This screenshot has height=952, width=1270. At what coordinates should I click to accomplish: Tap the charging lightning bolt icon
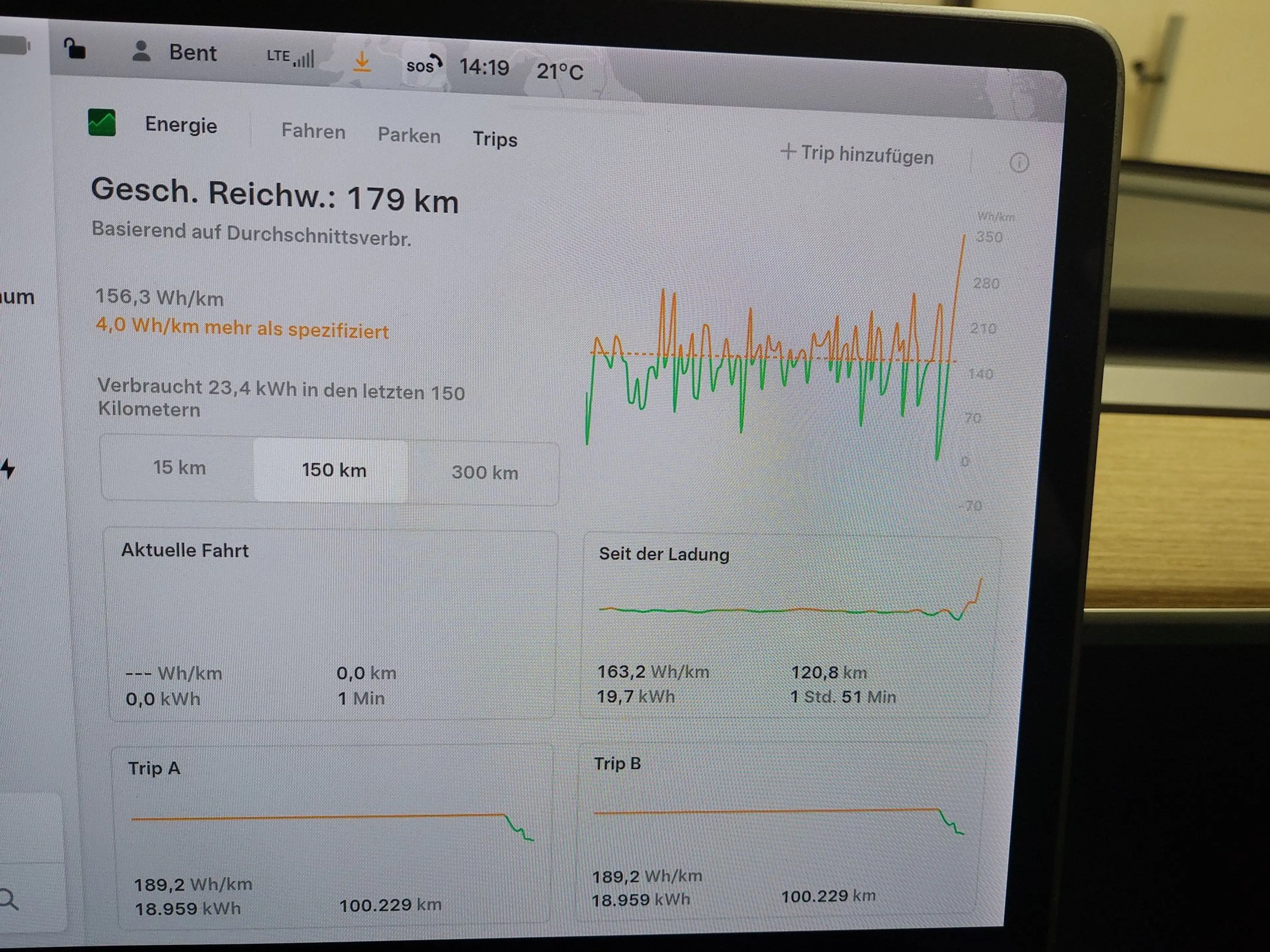(8, 468)
